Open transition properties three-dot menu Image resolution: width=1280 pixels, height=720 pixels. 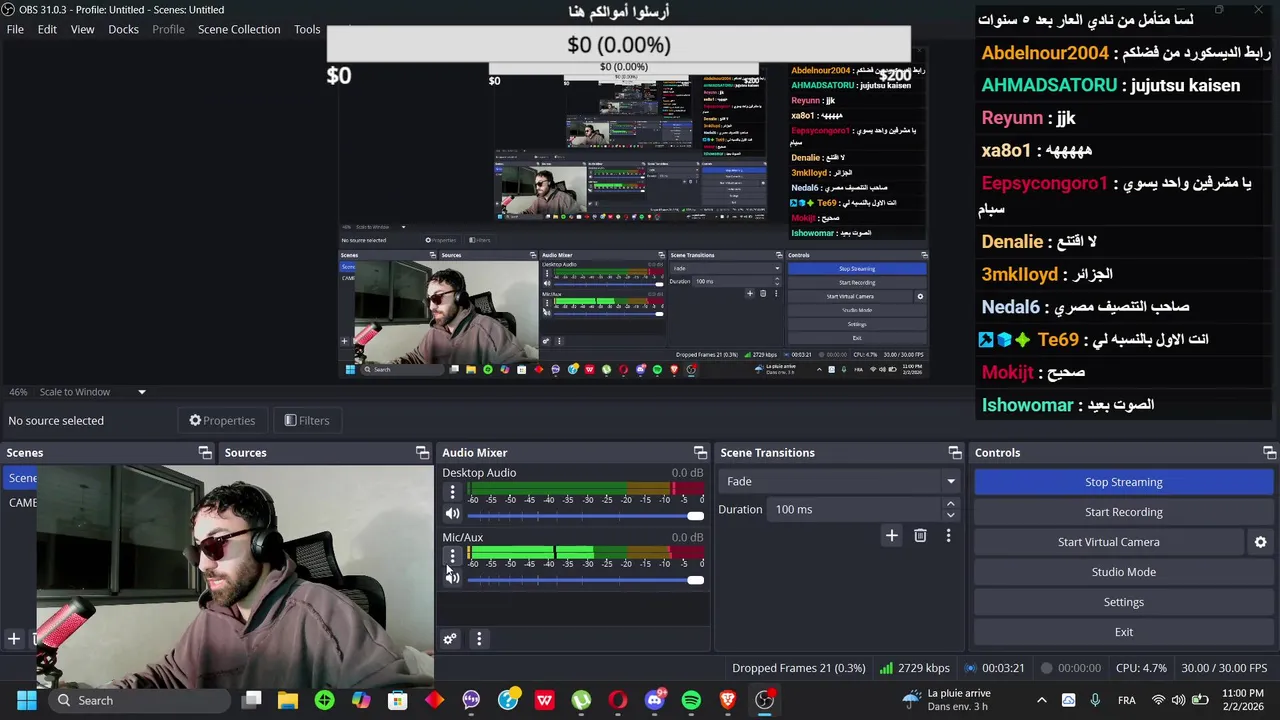click(x=948, y=536)
